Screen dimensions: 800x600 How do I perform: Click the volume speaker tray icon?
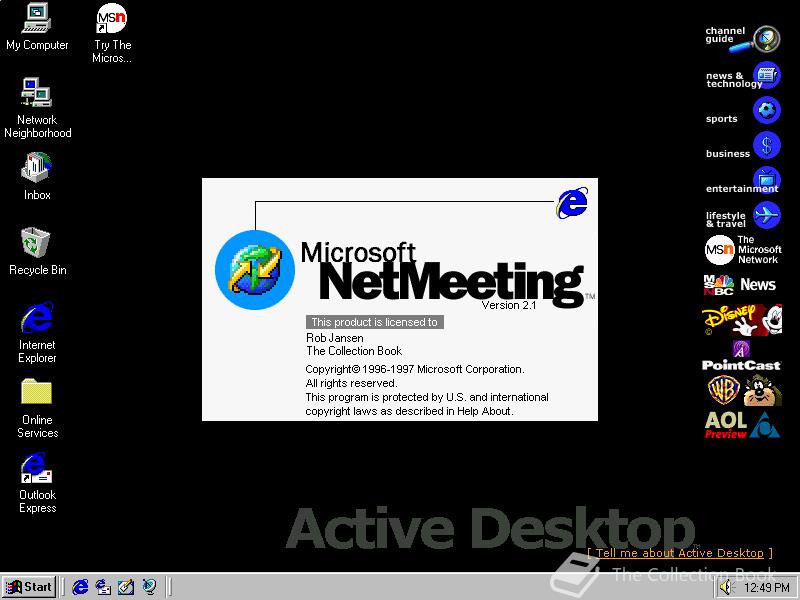point(725,588)
